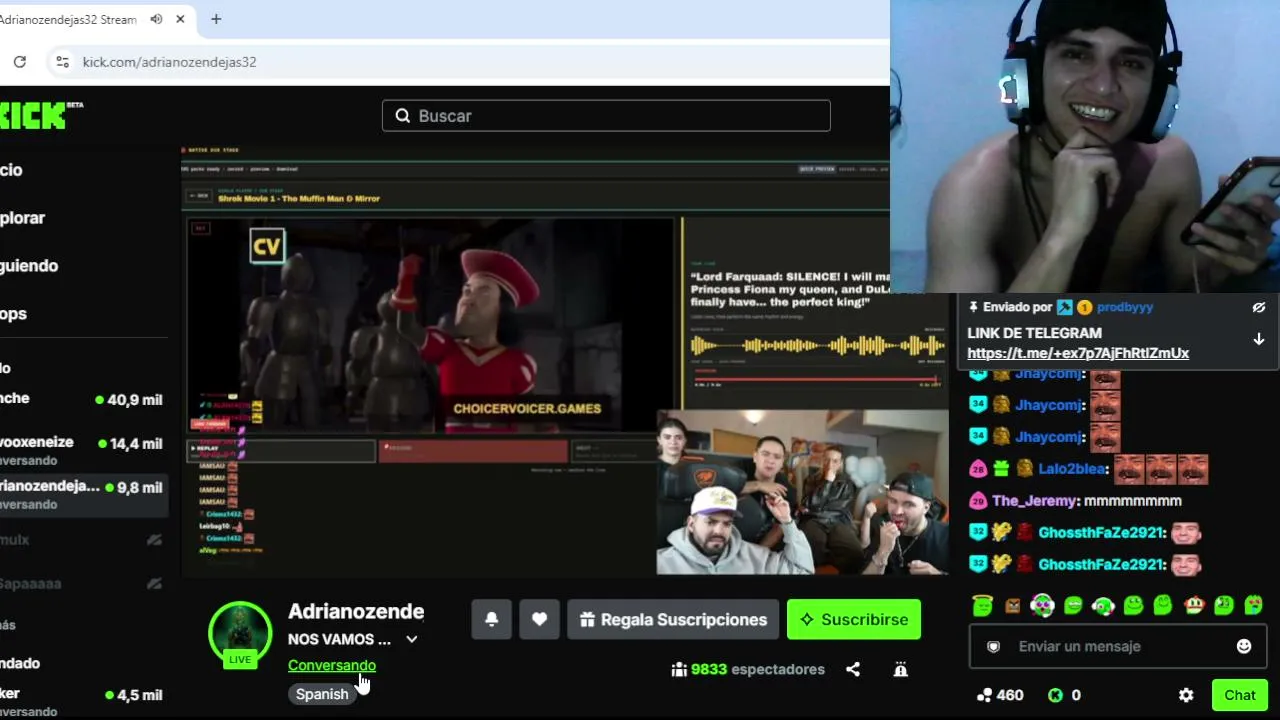Share the stream using the share icon
1280x720 pixels.
pyautogui.click(x=853, y=670)
